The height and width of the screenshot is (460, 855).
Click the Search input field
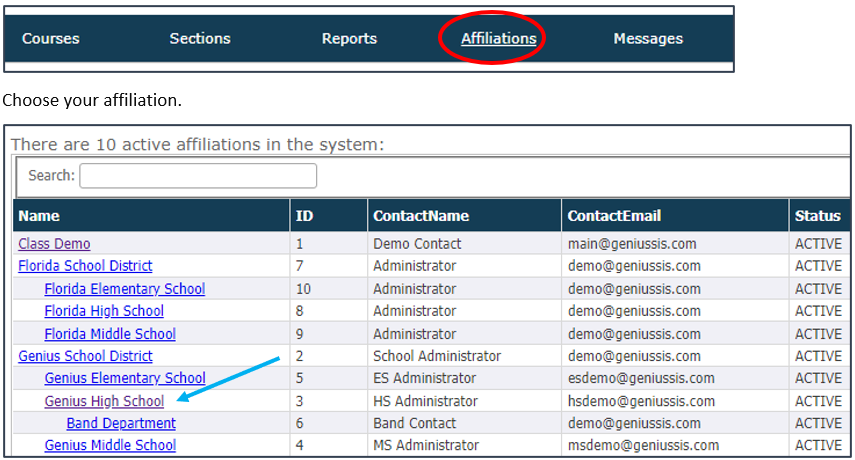(x=198, y=175)
